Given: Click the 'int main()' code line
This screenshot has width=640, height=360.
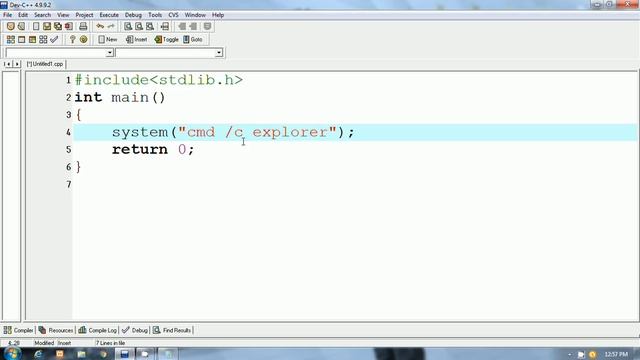Looking at the screenshot, I should tap(120, 98).
